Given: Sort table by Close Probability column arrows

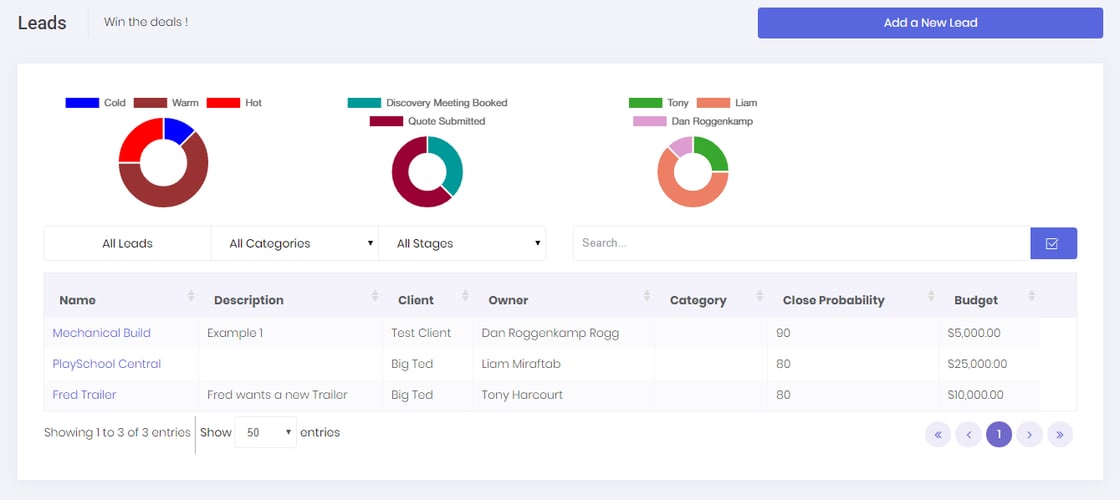Looking at the screenshot, I should pyautogui.click(x=931, y=295).
